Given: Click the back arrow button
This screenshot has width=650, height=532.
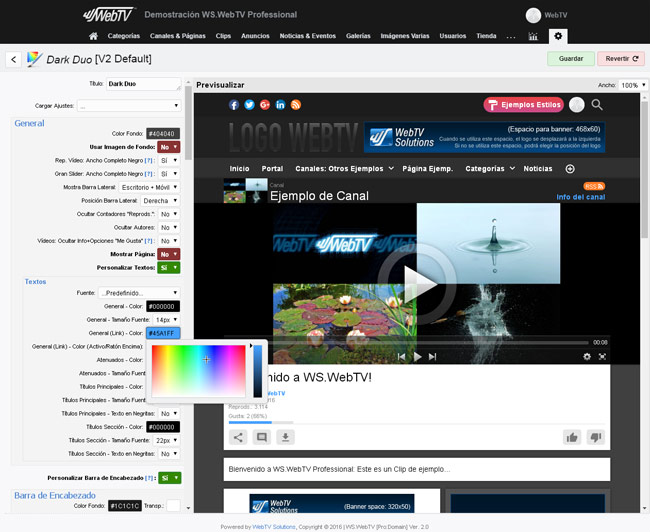Looking at the screenshot, I should point(14,59).
